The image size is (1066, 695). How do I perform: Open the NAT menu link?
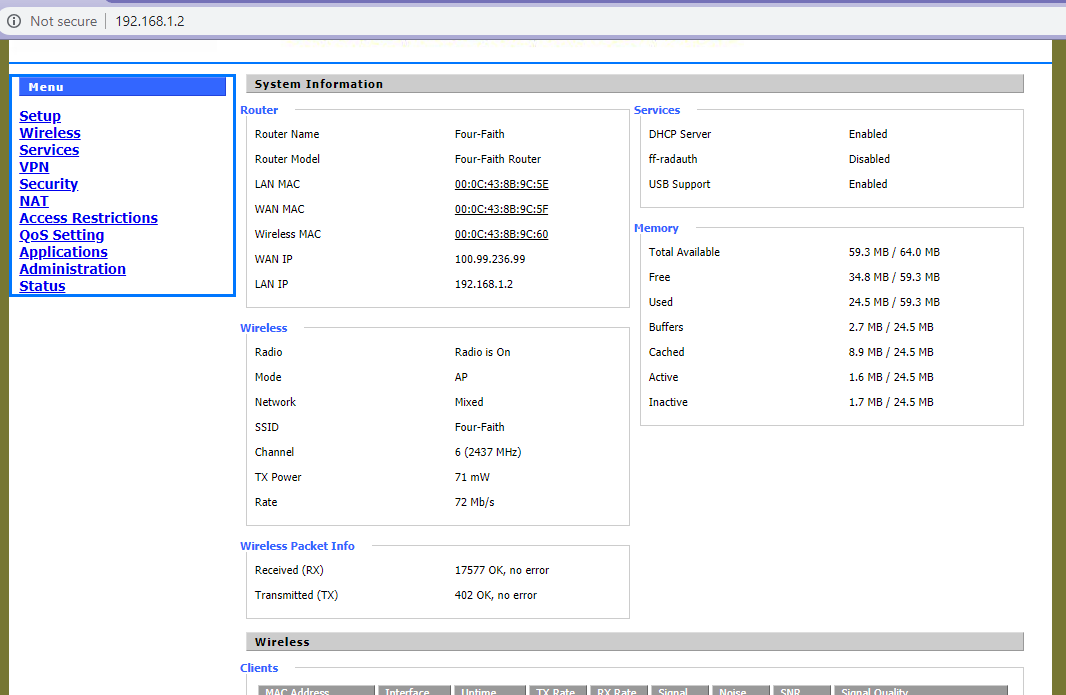(x=34, y=201)
